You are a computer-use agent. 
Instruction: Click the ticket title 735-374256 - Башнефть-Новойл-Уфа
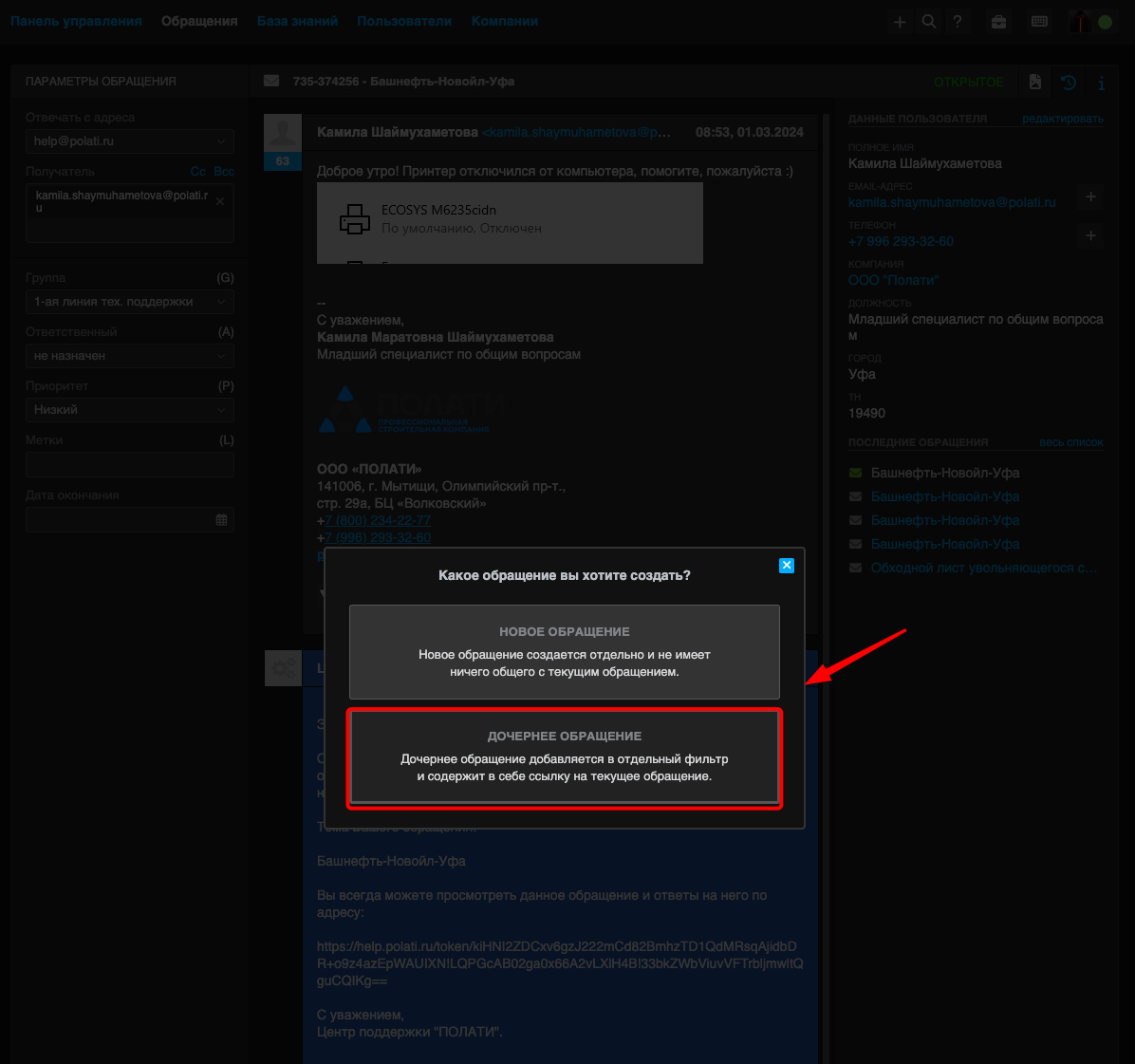coord(403,81)
